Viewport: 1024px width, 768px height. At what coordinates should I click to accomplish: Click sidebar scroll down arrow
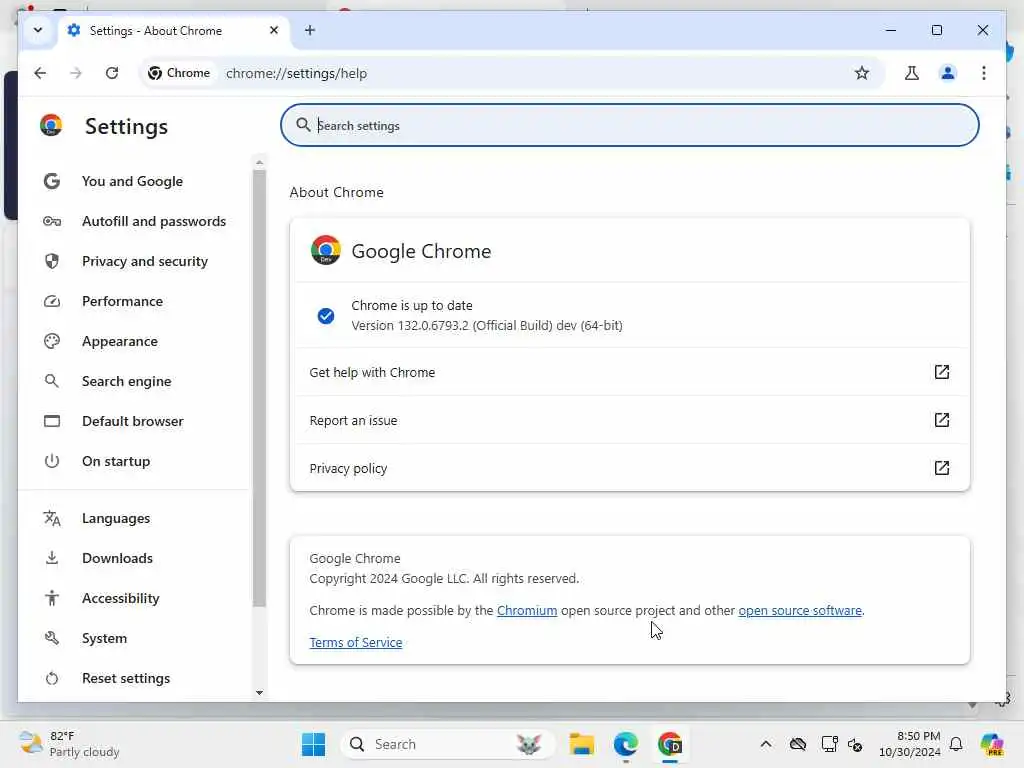tap(259, 692)
